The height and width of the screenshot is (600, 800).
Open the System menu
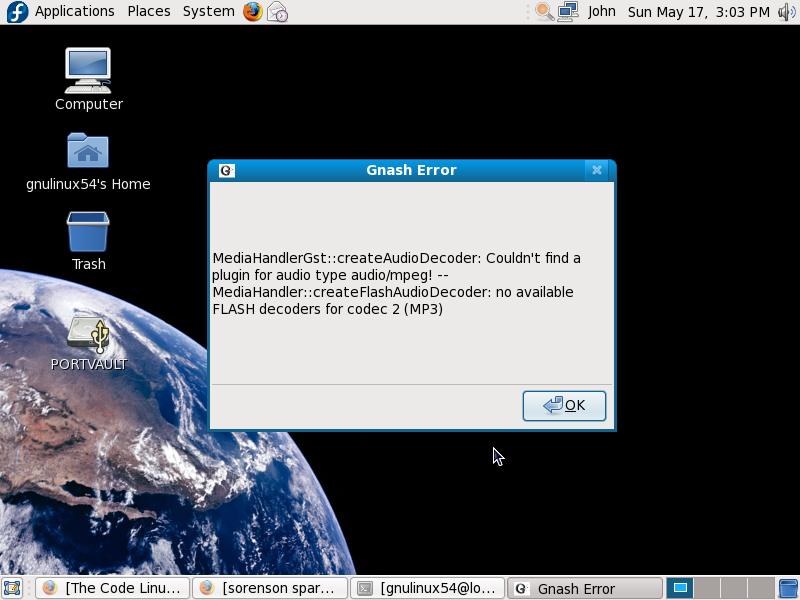[x=209, y=11]
